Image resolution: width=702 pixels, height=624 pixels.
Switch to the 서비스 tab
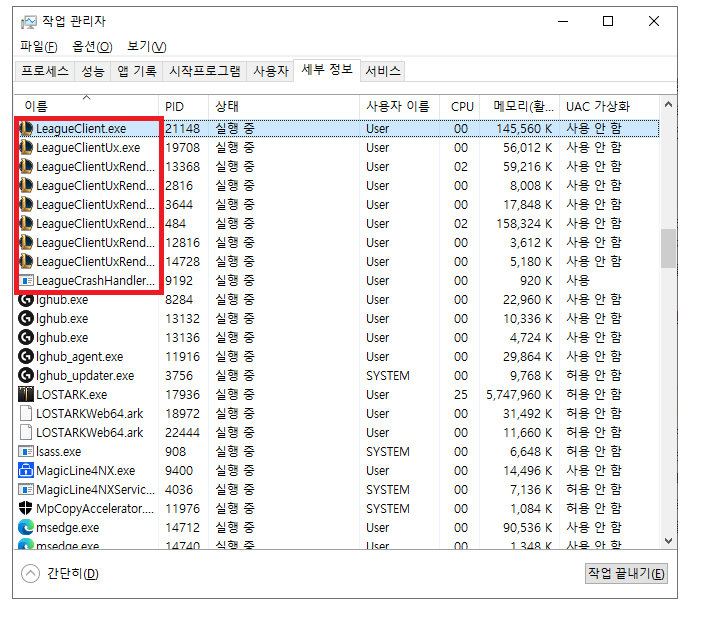pyautogui.click(x=383, y=71)
